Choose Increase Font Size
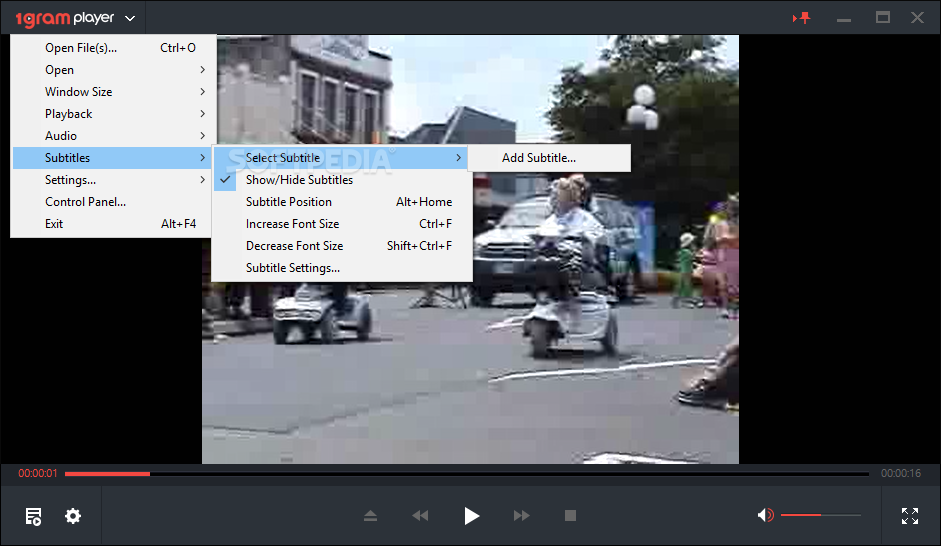Image resolution: width=941 pixels, height=546 pixels. (342, 224)
